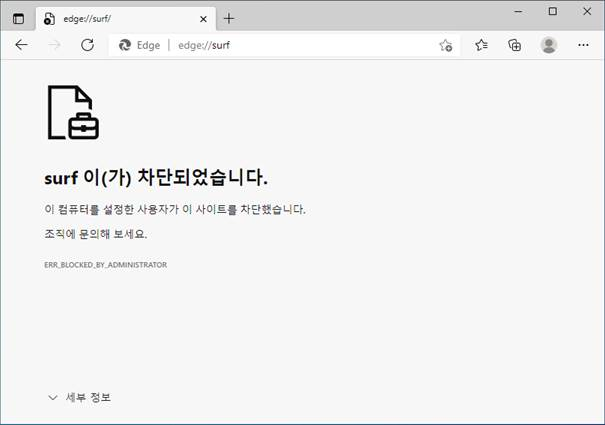Expand the 세부 정보 details section
This screenshot has height=425, width=605.
pyautogui.click(x=79, y=397)
